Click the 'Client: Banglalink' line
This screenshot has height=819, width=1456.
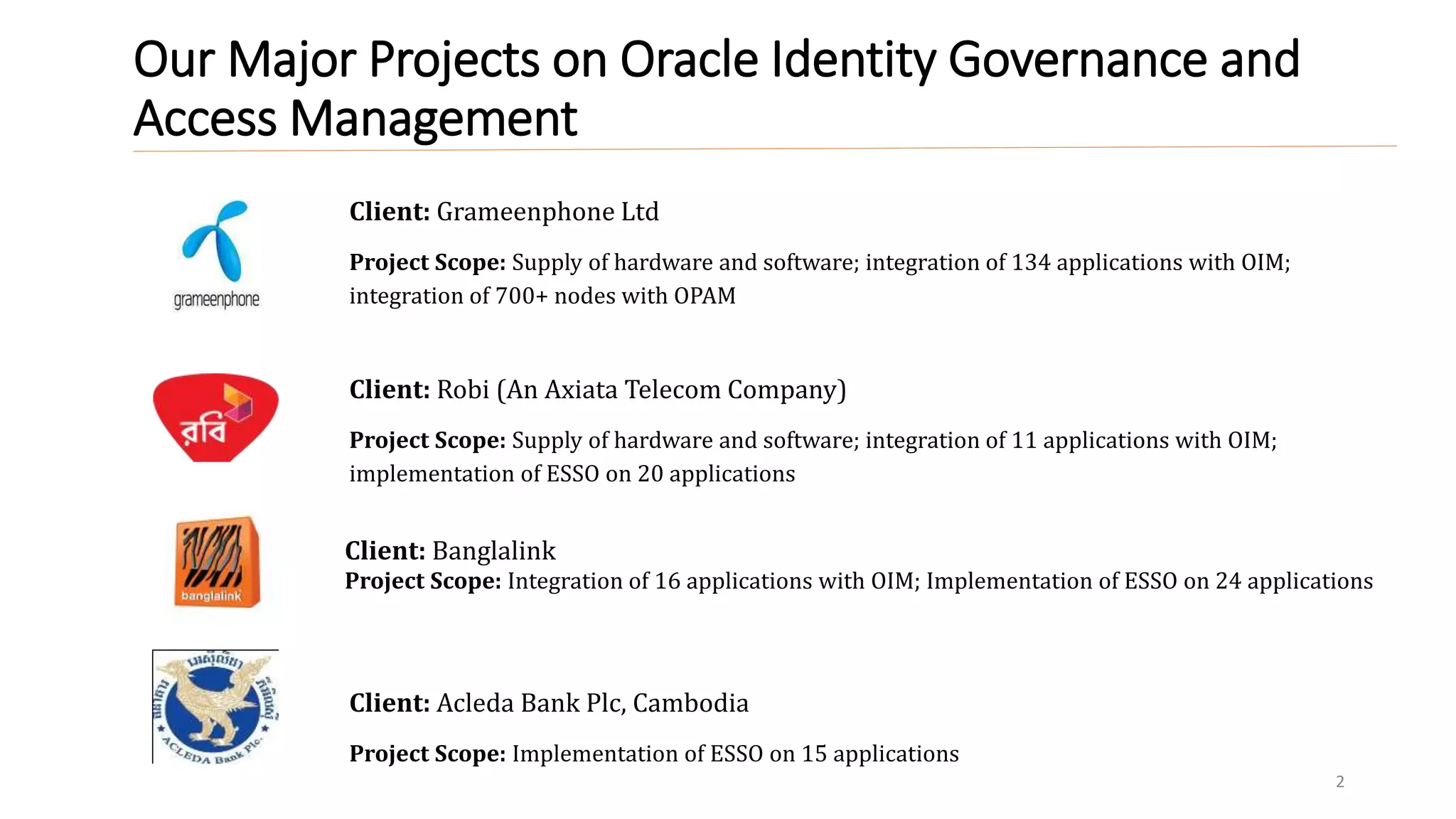pyautogui.click(x=450, y=551)
